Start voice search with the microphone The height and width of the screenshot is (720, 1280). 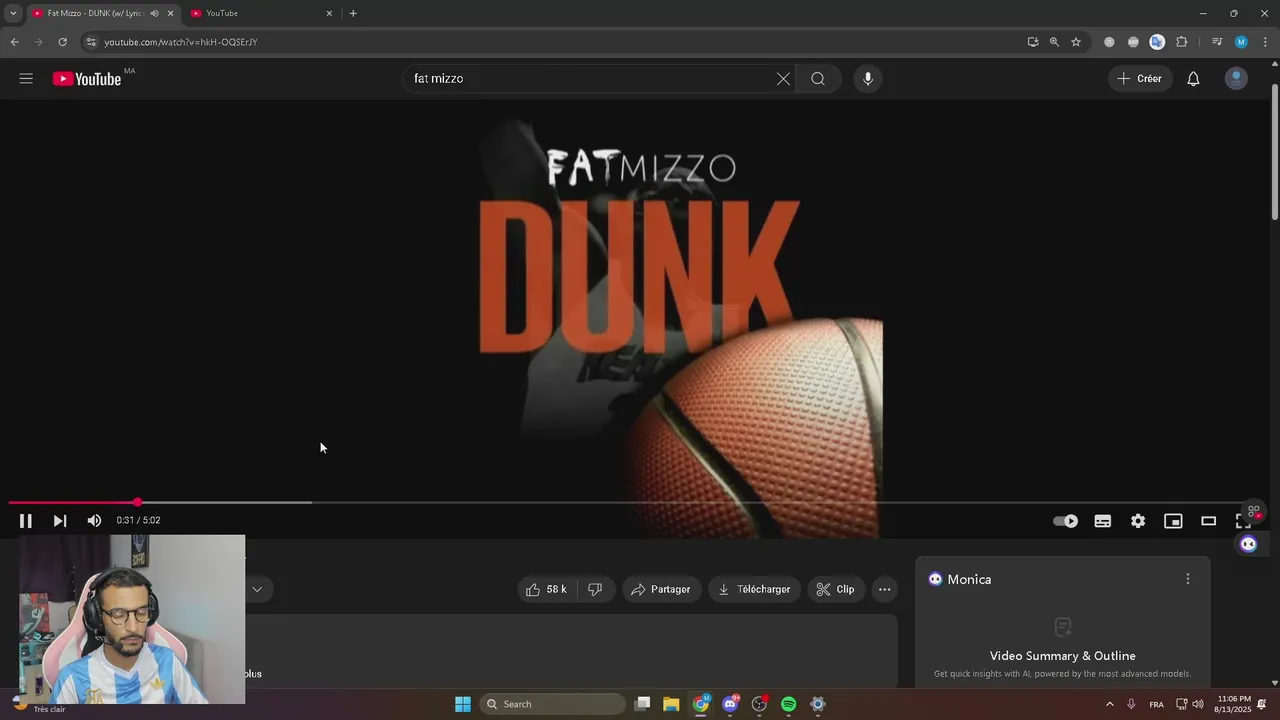[x=867, y=79]
